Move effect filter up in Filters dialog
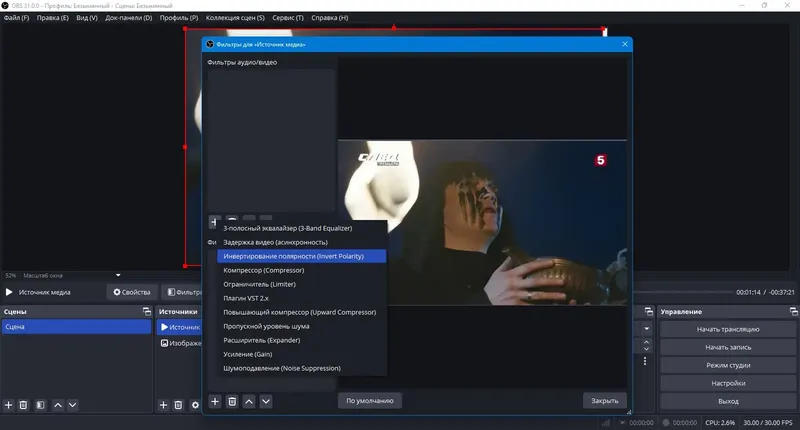 tap(249, 401)
